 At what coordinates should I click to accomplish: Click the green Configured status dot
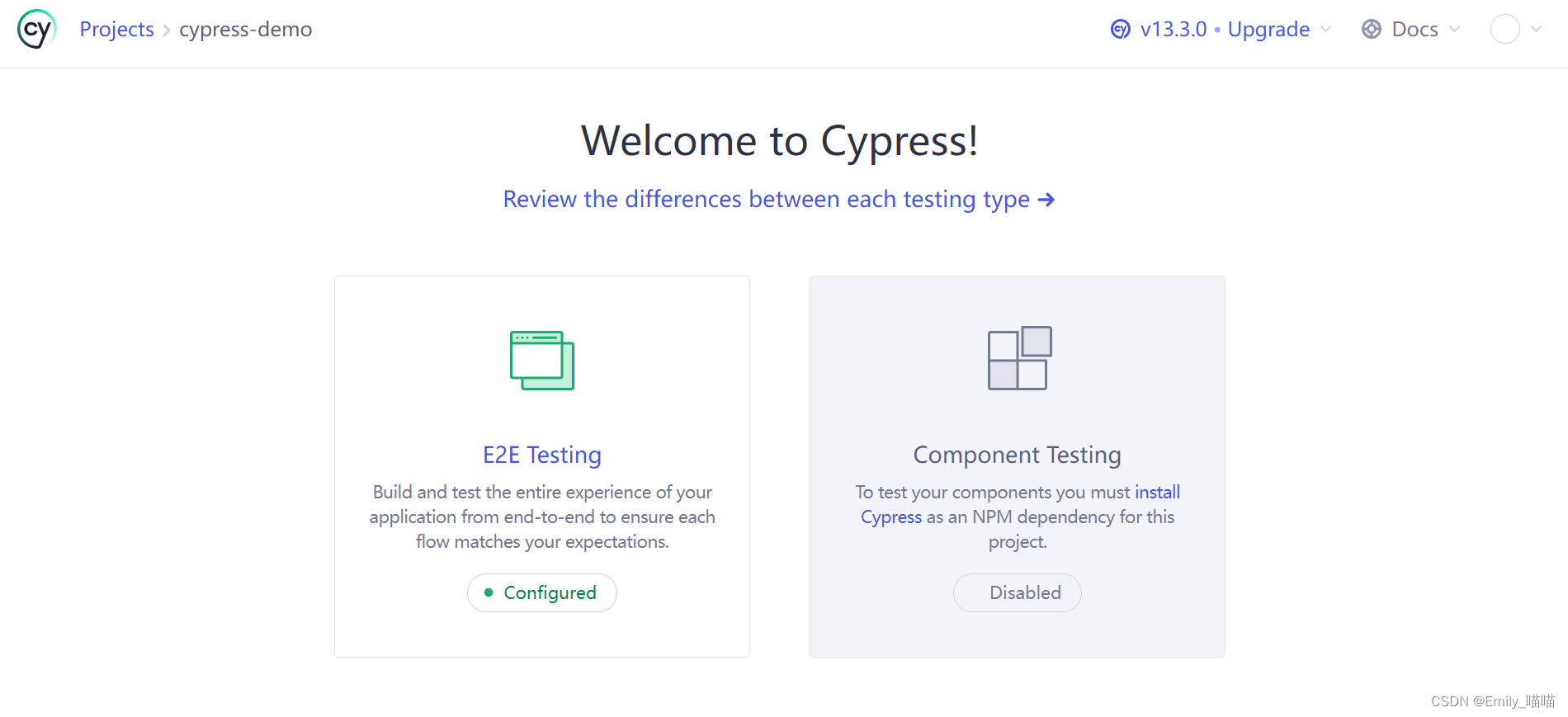click(x=489, y=592)
